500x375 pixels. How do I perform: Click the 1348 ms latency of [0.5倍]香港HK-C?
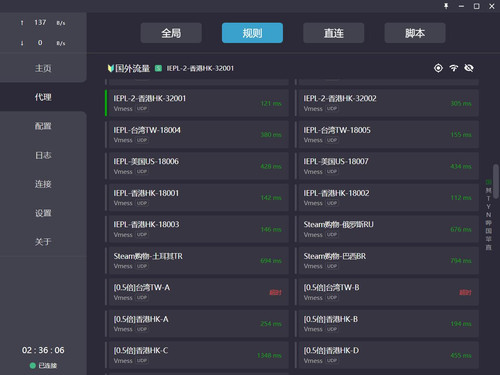[x=269, y=355]
